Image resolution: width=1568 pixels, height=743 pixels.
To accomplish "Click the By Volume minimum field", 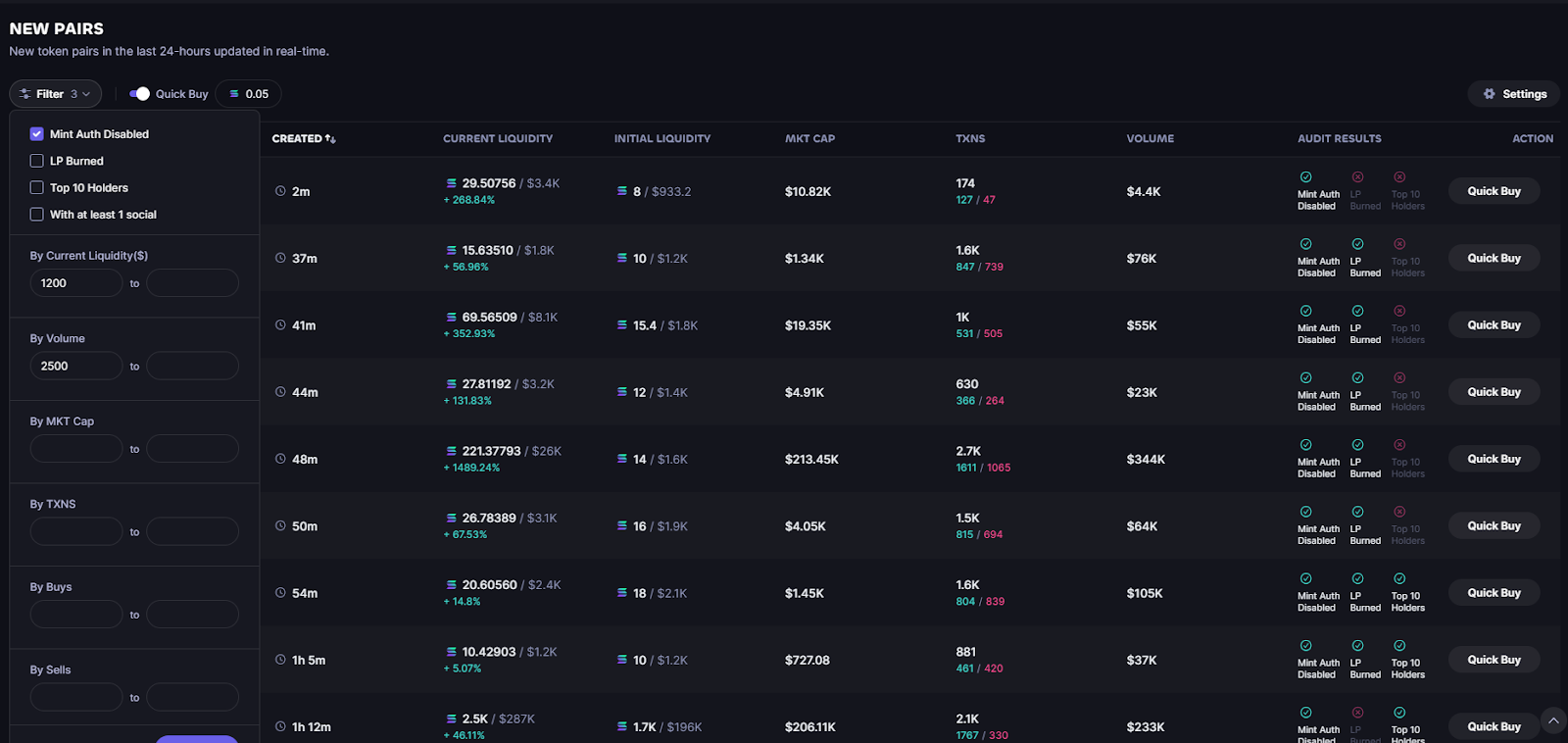I will coord(76,366).
